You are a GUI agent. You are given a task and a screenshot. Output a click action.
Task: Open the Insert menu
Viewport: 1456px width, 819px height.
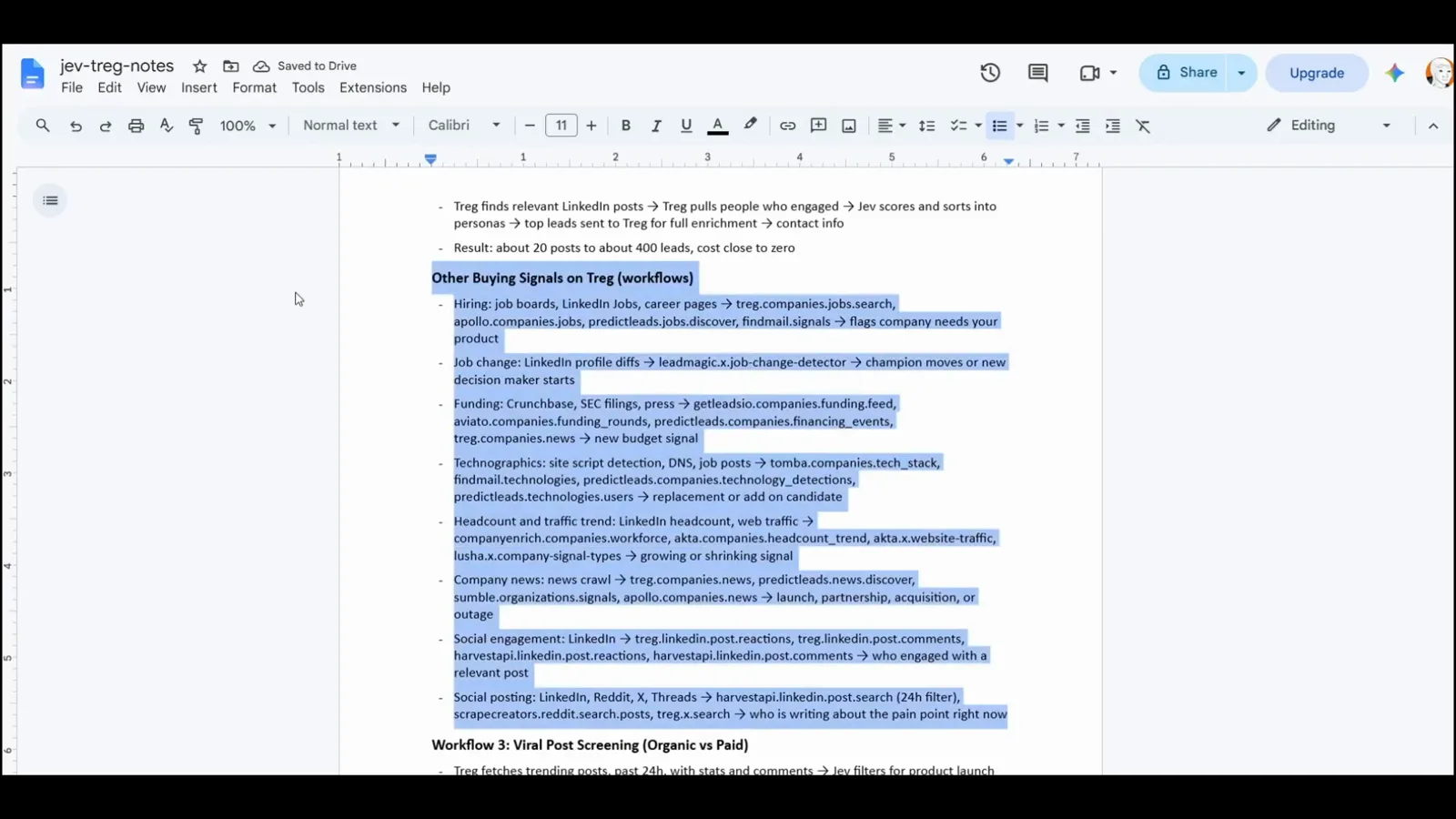point(198,88)
